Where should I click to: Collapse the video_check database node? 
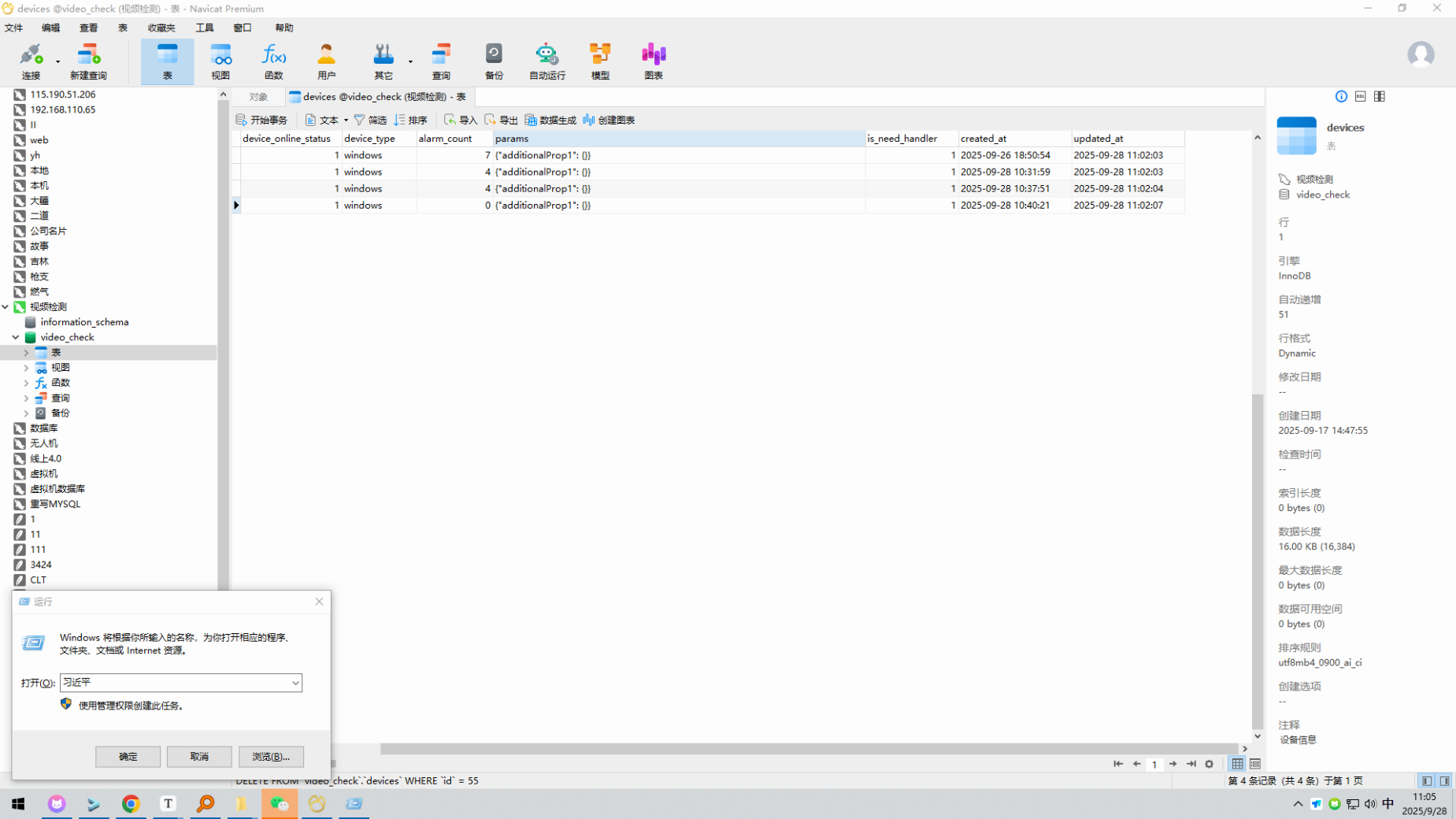point(16,337)
